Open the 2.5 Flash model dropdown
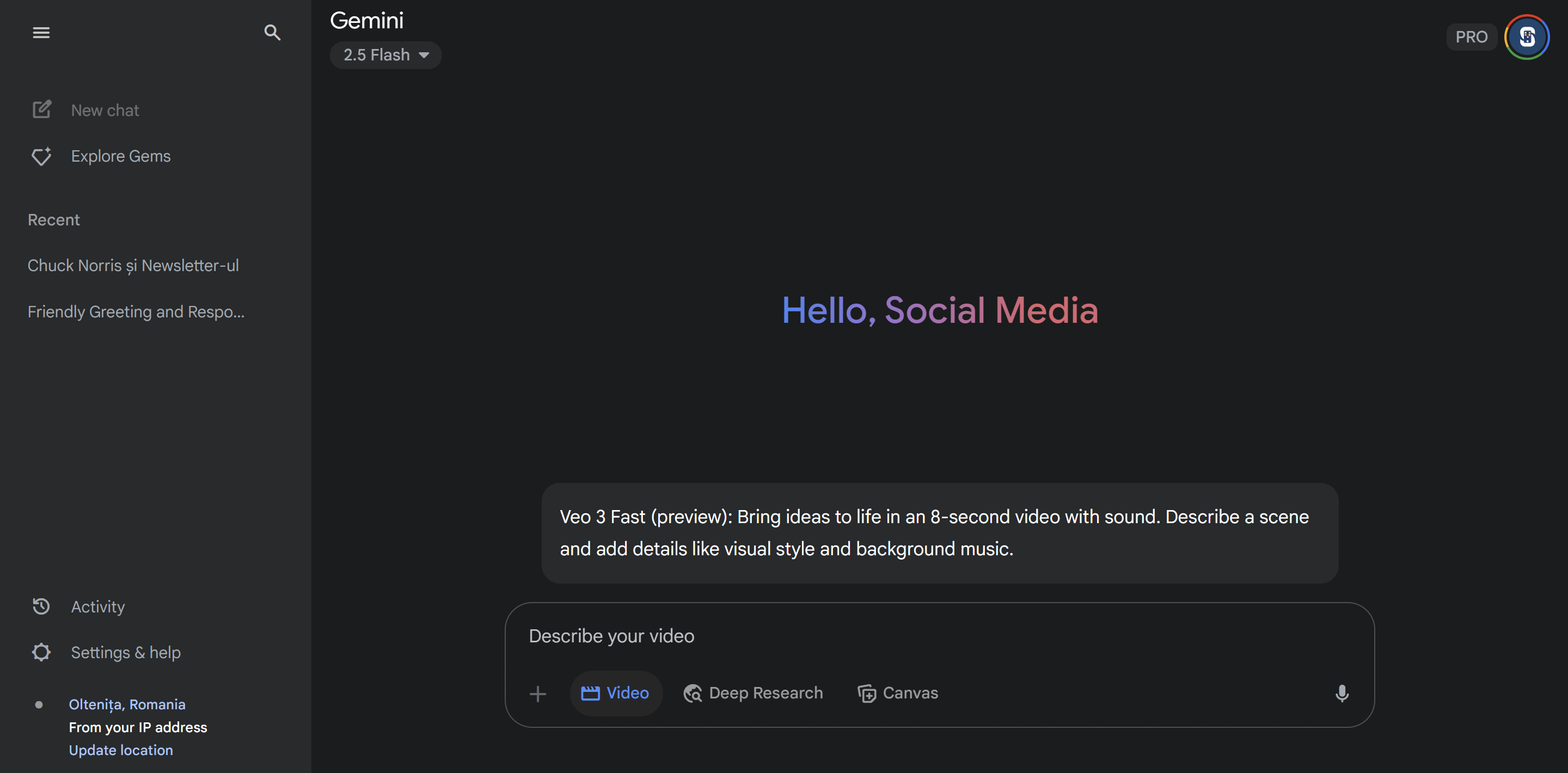The height and width of the screenshot is (773, 1568). pyautogui.click(x=386, y=56)
